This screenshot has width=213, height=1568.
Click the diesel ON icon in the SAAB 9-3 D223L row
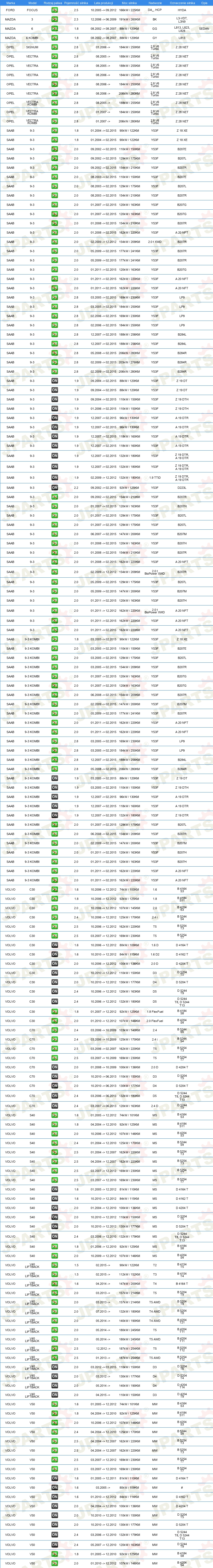click(55, 488)
